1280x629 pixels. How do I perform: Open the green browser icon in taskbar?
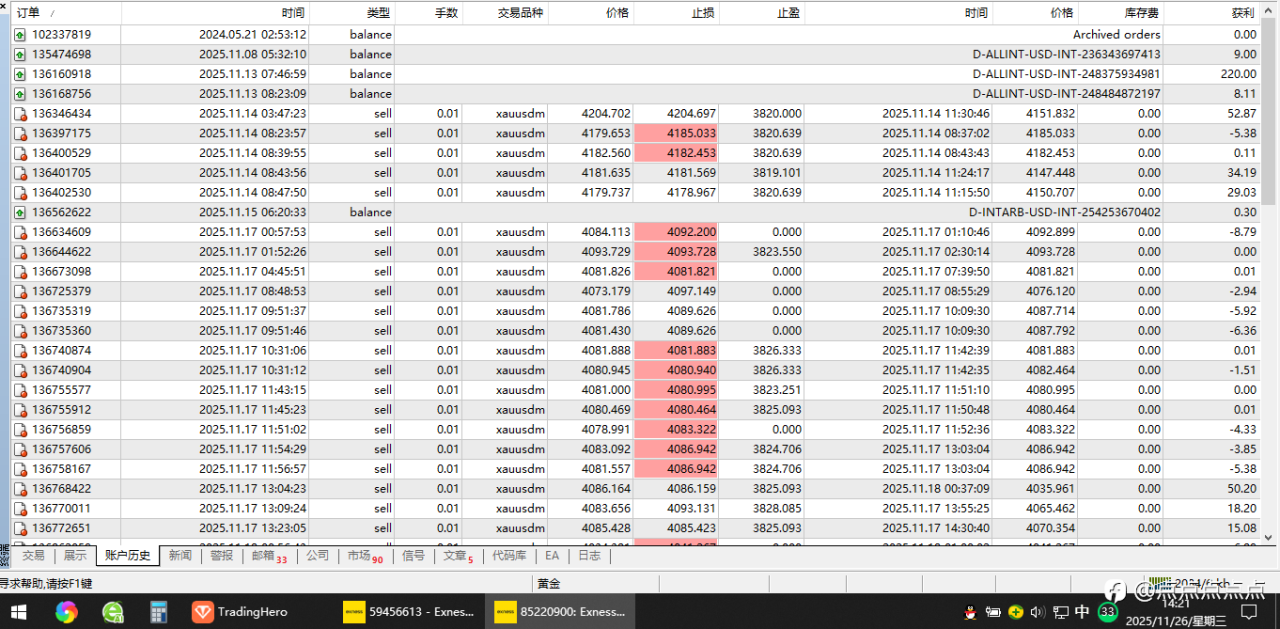[113, 611]
